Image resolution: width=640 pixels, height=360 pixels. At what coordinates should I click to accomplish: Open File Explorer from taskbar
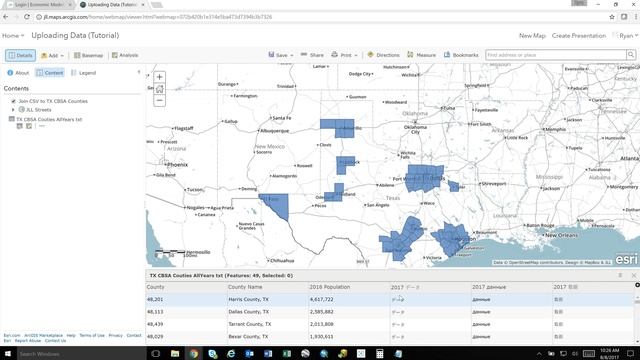click(x=175, y=353)
